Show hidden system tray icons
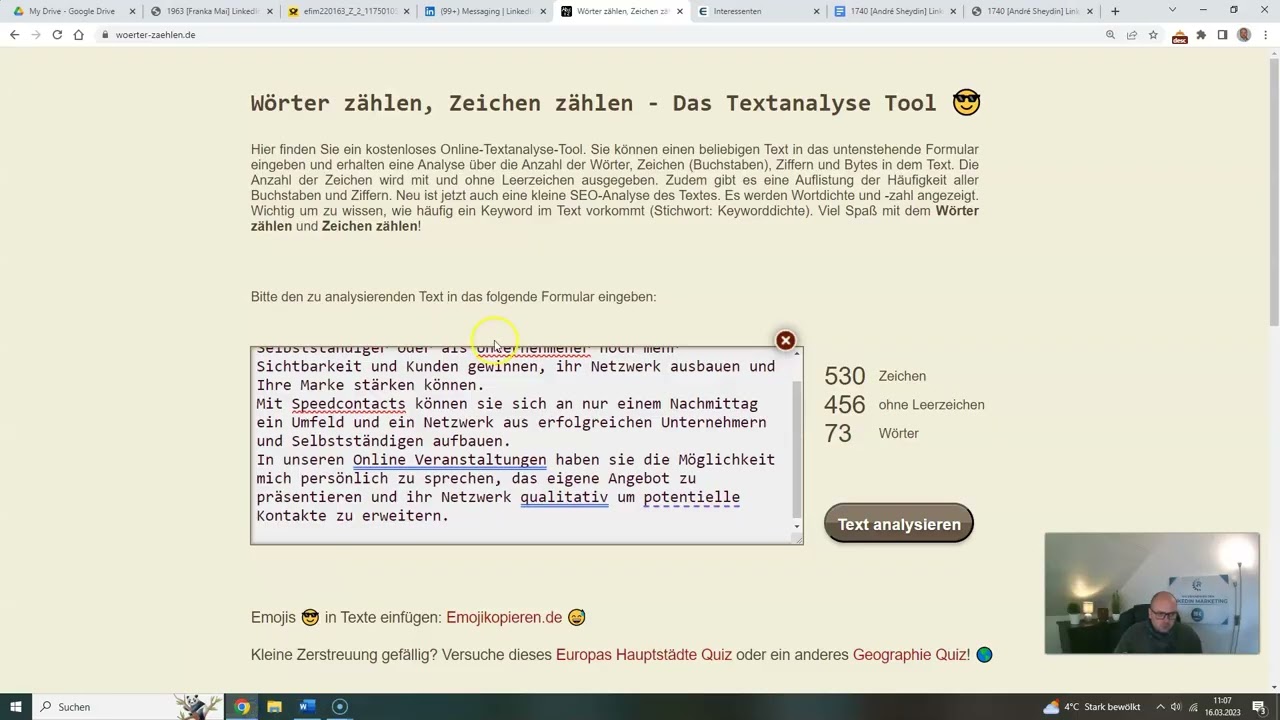Viewport: 1280px width, 720px height. 1160,706
